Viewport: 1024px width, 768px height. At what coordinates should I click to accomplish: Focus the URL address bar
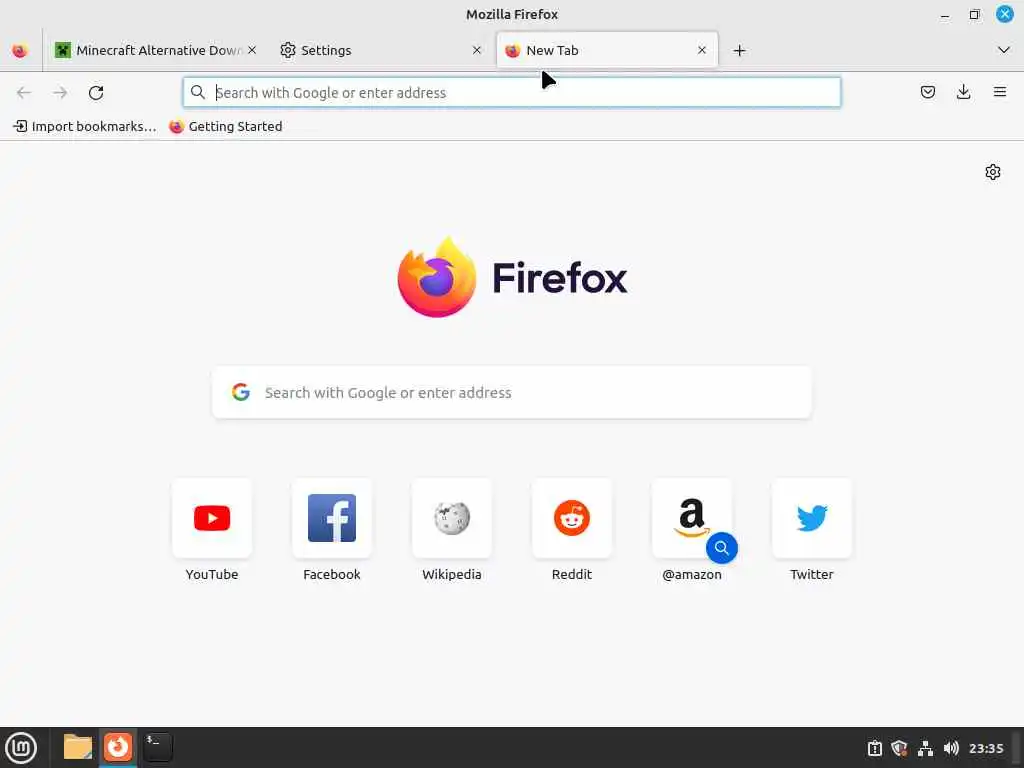tap(511, 93)
